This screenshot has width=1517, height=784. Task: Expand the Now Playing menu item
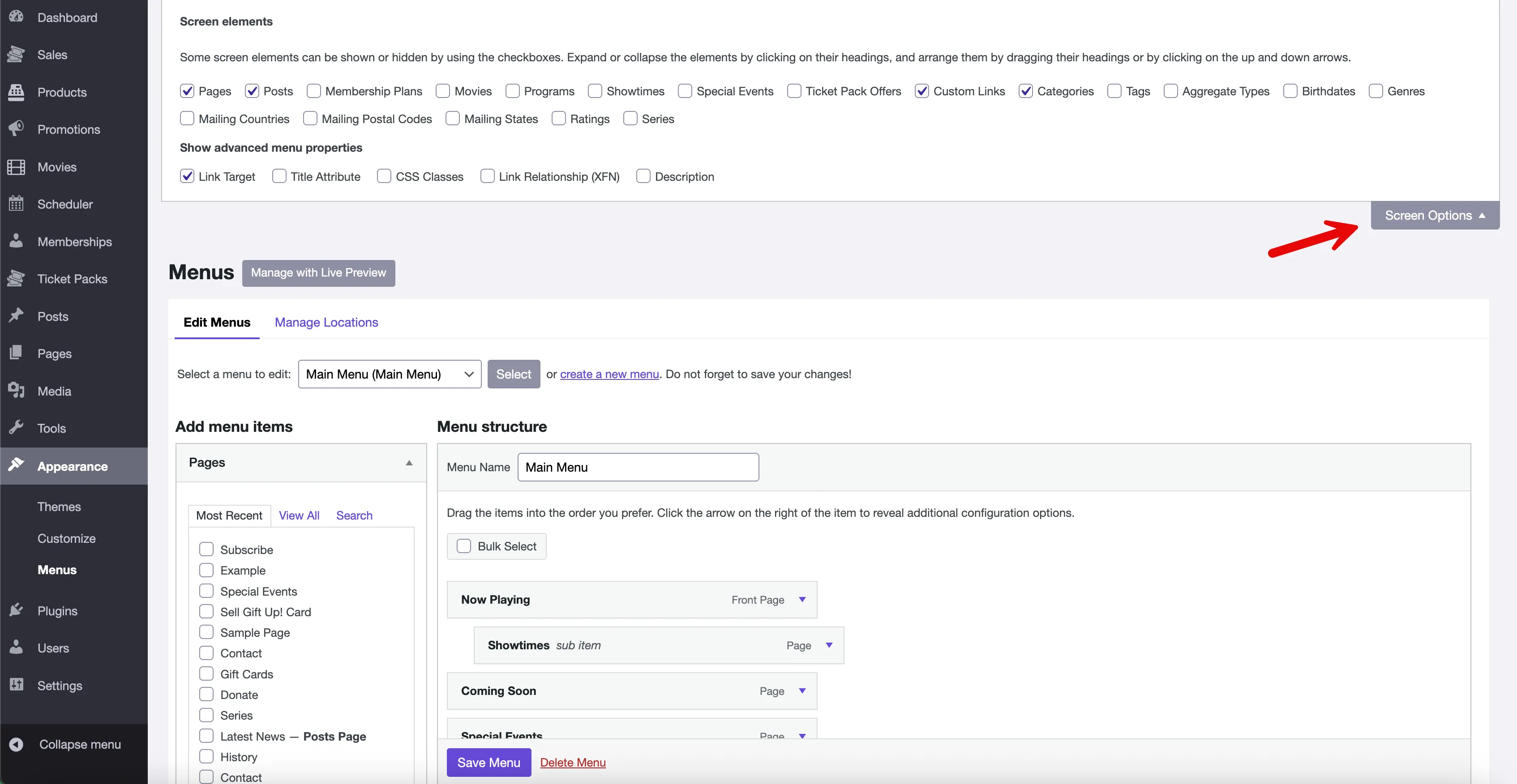[x=802, y=599]
